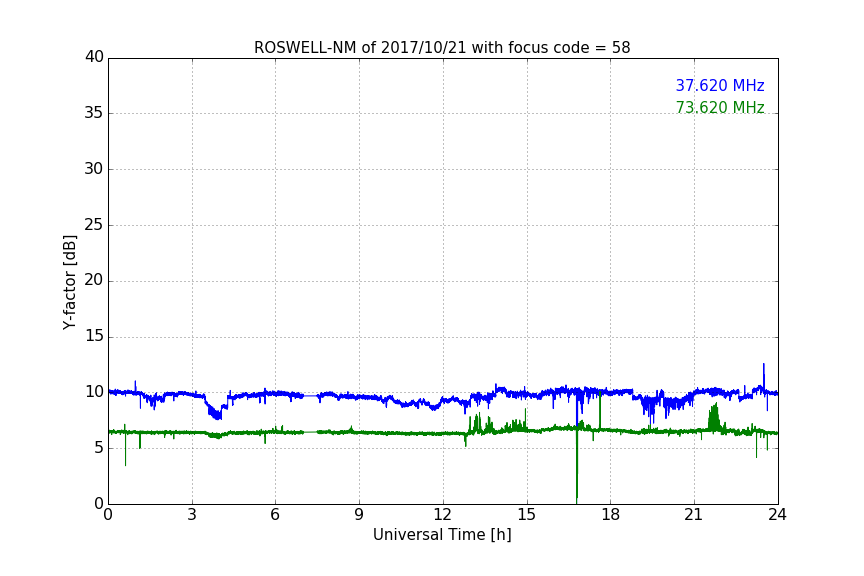864x576 pixels.
Task: Click the y-axis tick label '40'
Action: tap(94, 57)
